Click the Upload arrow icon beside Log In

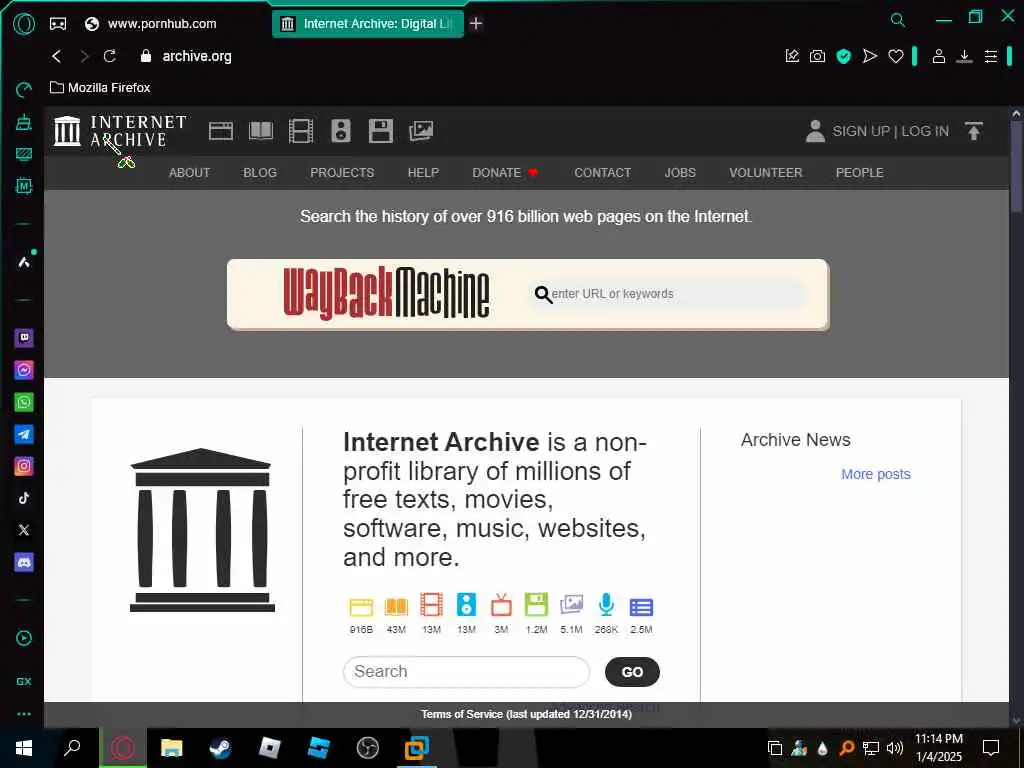click(973, 131)
